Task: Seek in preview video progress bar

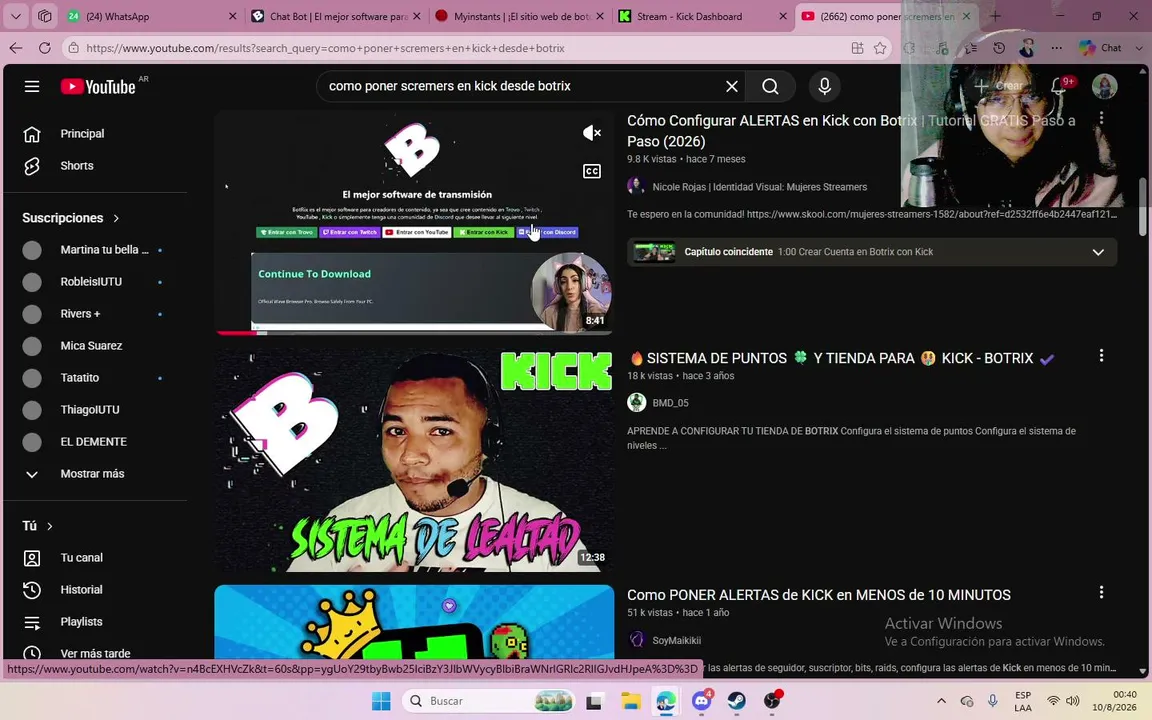Action: (414, 333)
